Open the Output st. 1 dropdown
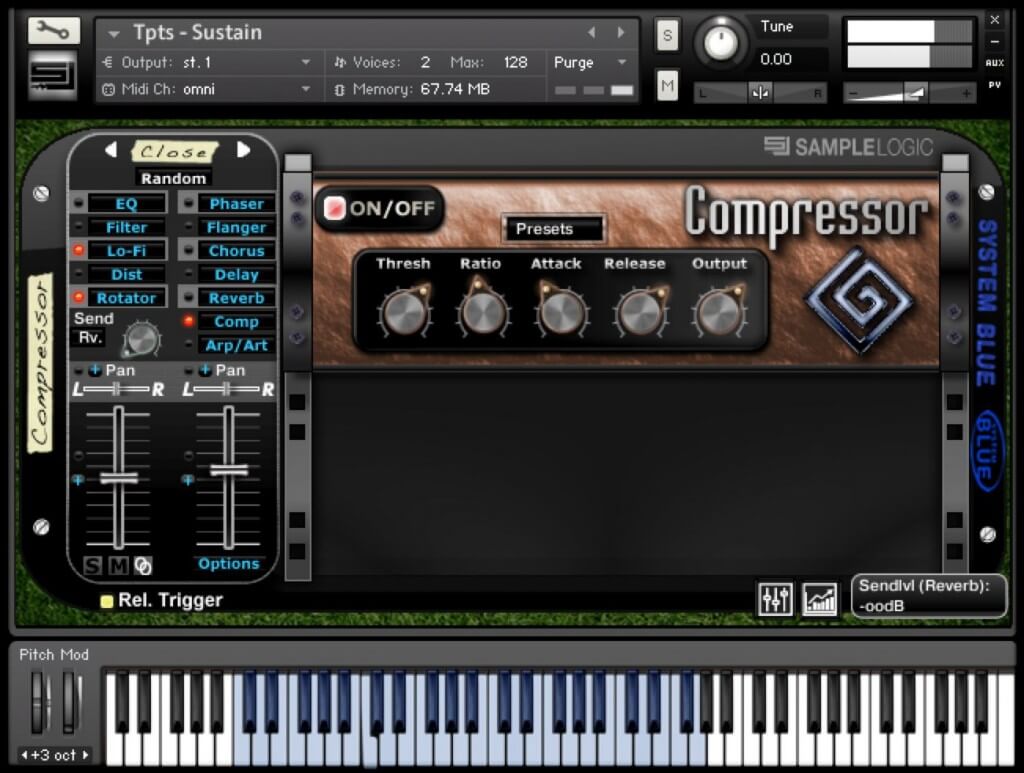This screenshot has width=1024, height=773. click(305, 62)
